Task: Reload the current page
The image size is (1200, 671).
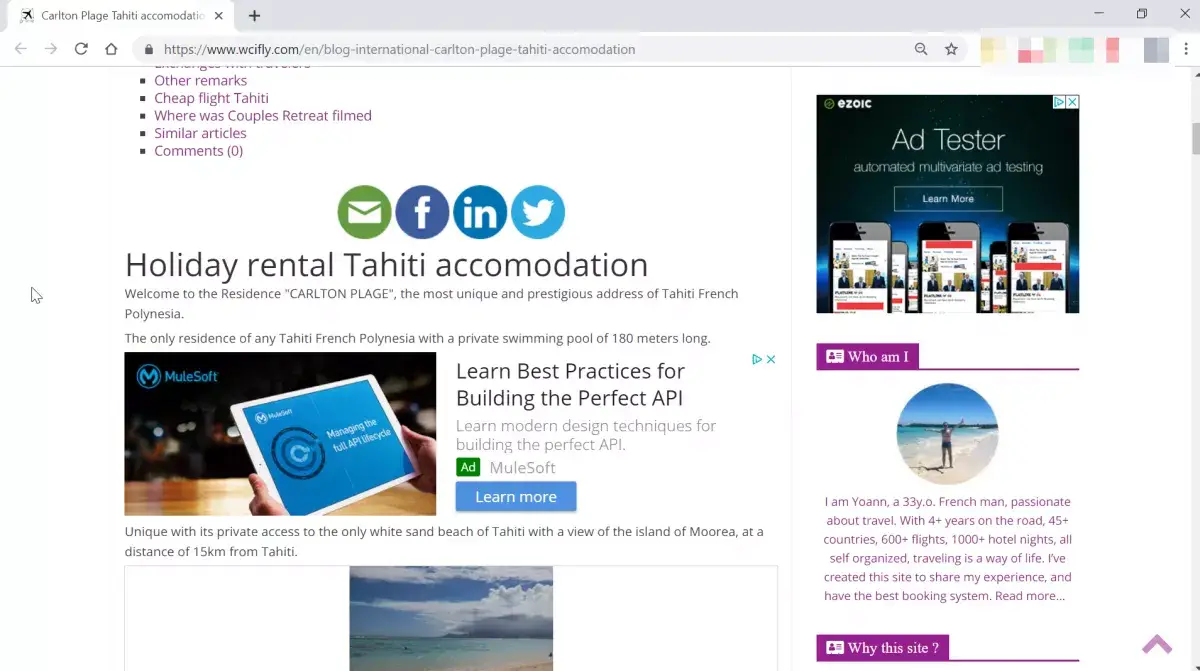Action: (x=81, y=49)
